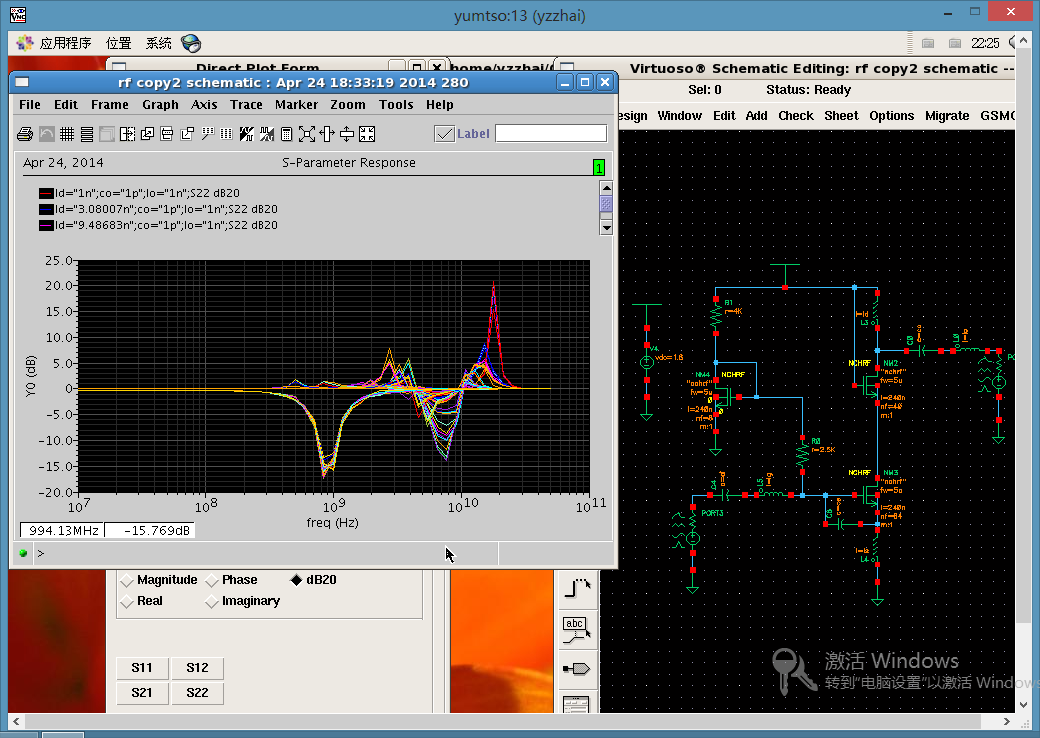
Task: Select the Phase radio option
Action: [212, 581]
